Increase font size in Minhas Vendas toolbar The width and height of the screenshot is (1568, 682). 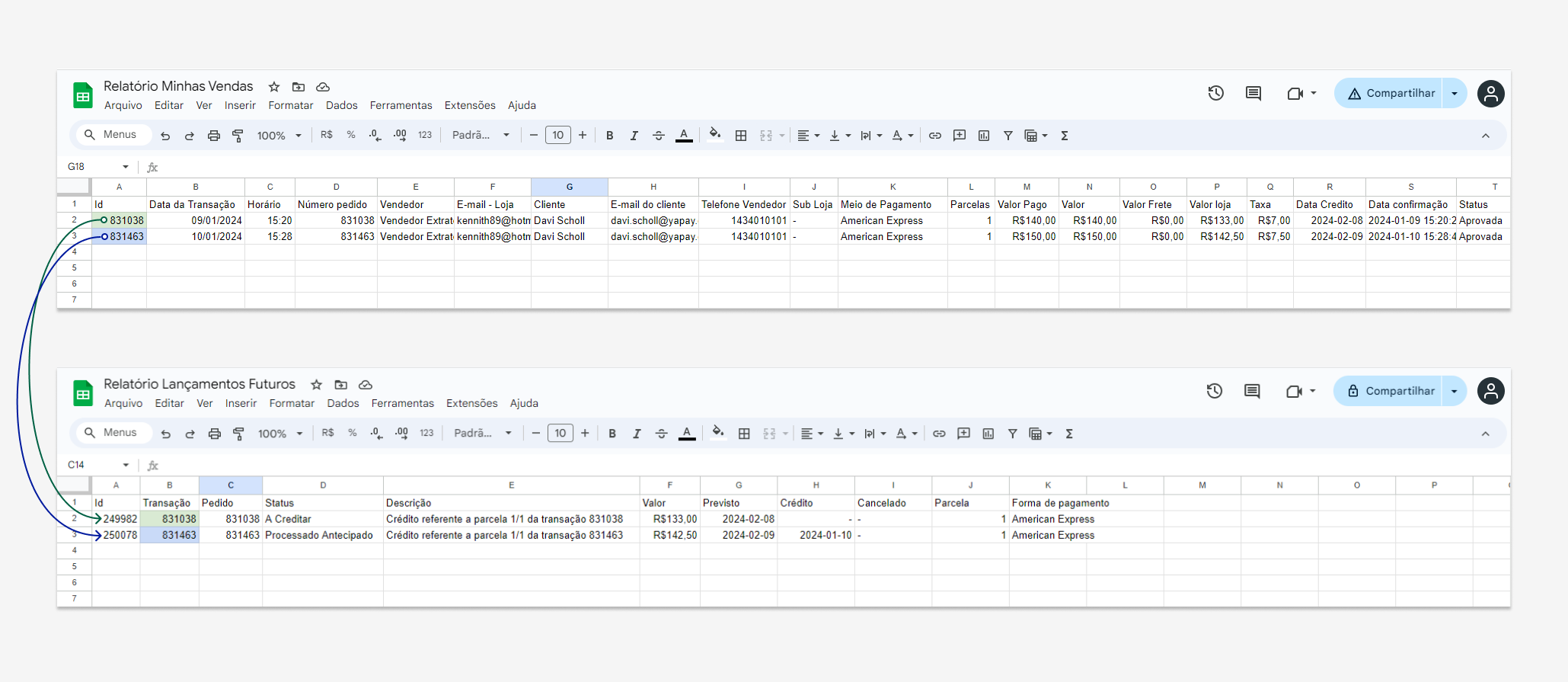pyautogui.click(x=583, y=136)
